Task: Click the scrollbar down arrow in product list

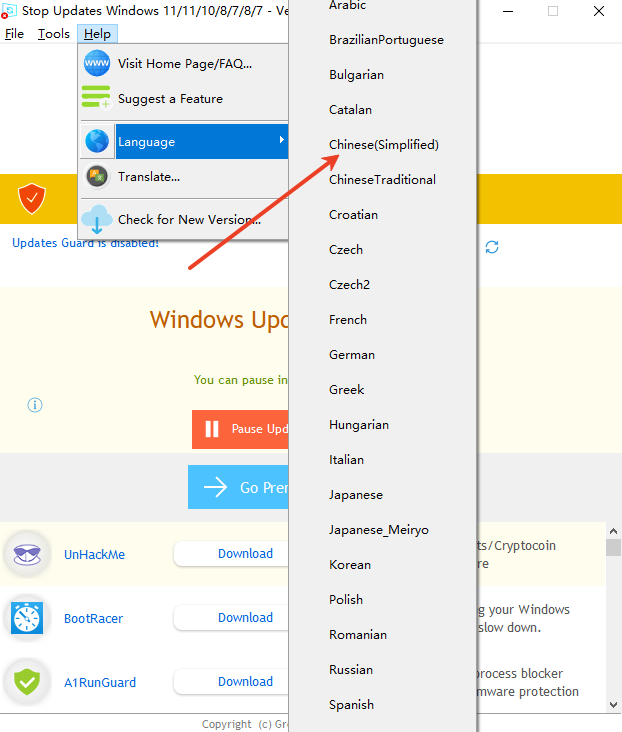Action: tap(613, 704)
